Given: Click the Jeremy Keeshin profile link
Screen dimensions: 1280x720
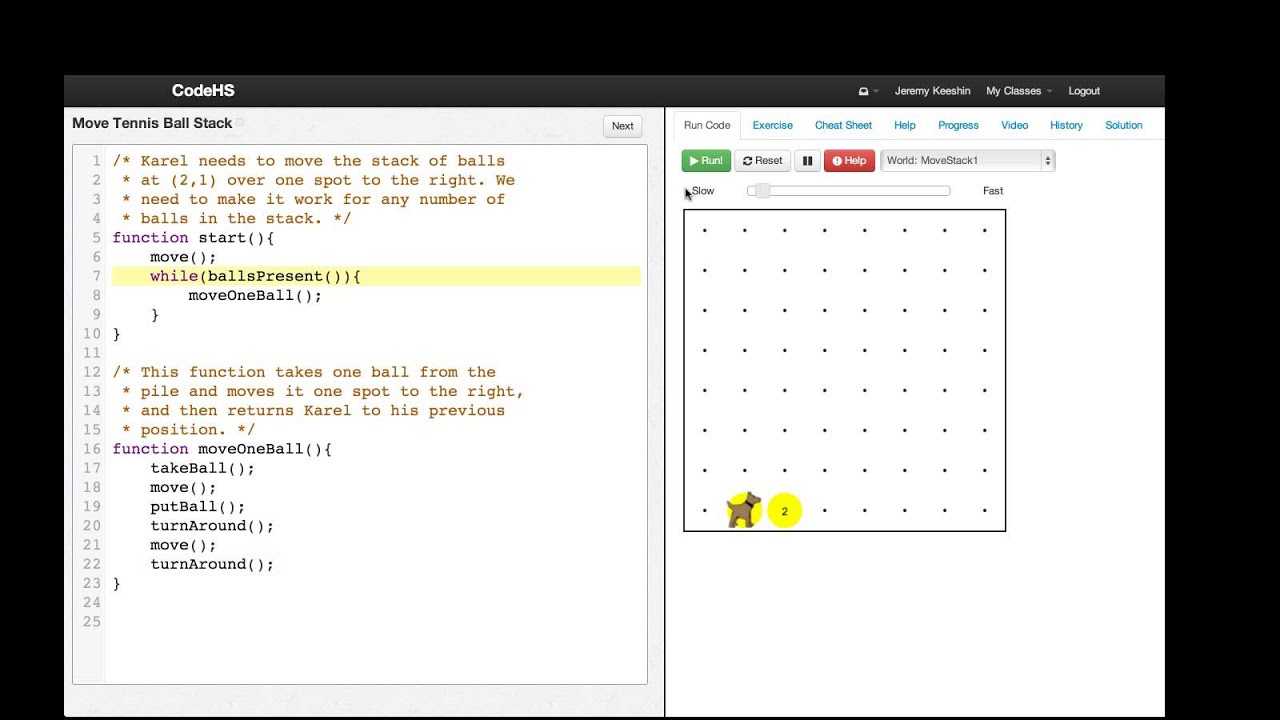Looking at the screenshot, I should pyautogui.click(x=932, y=91).
